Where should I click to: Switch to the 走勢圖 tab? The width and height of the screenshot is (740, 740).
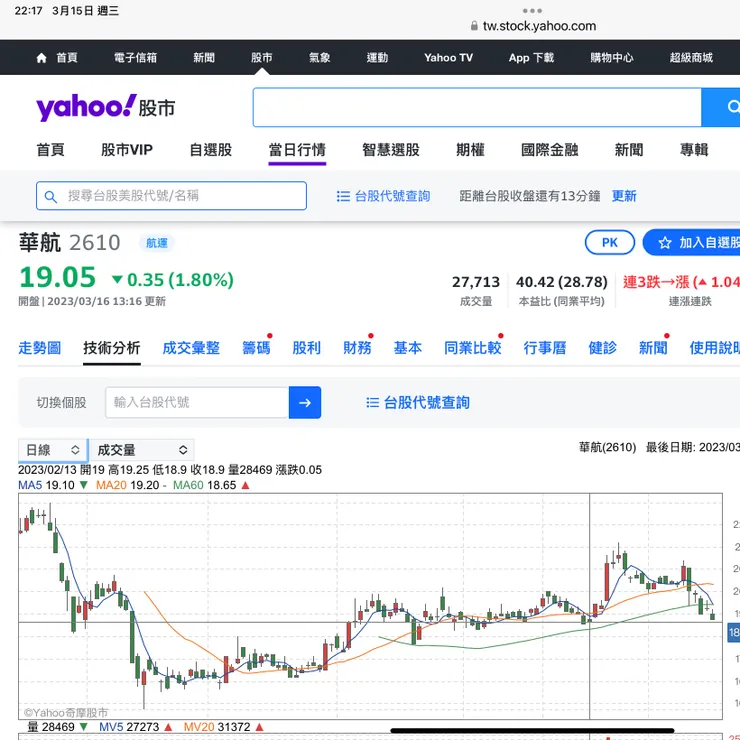tap(40, 348)
